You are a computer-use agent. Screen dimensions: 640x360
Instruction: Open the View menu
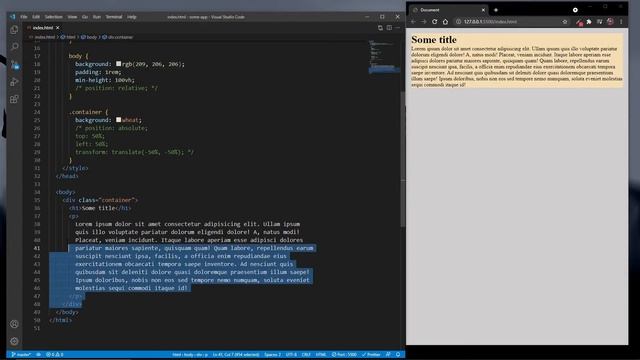[72, 17]
